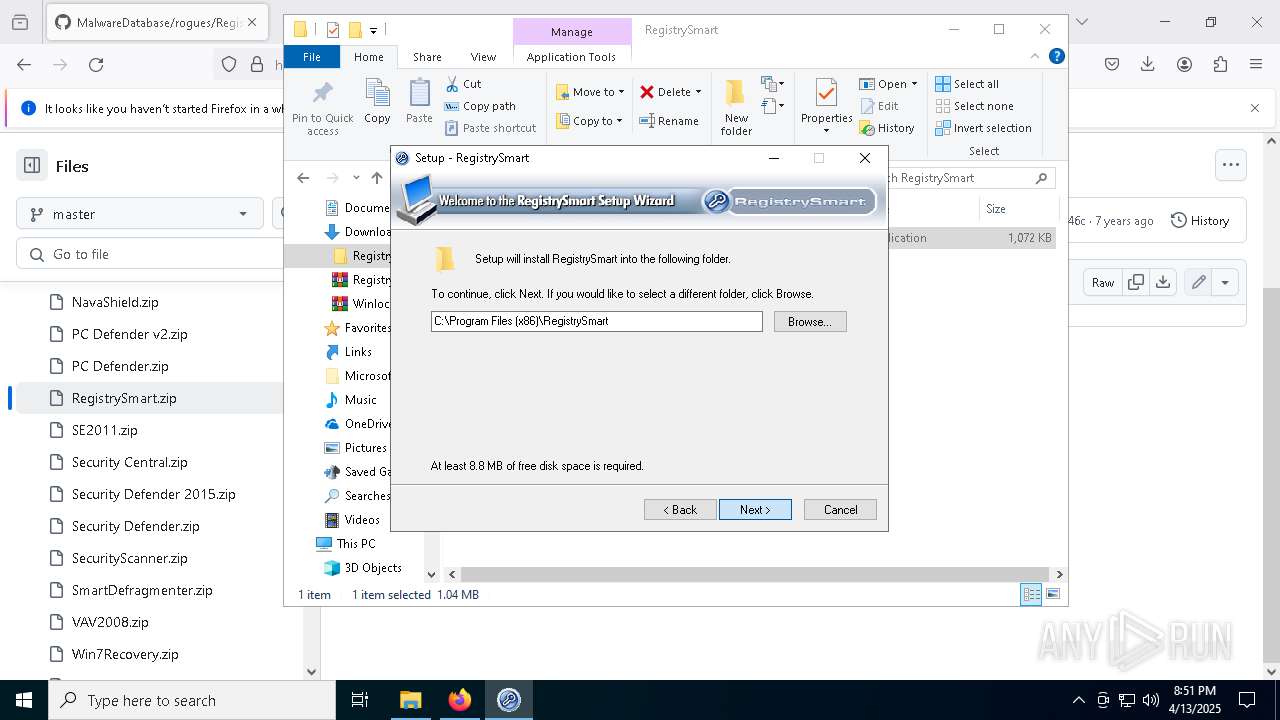1280x720 pixels.
Task: Click the GitHub edit pencil icon
Action: tap(1198, 282)
